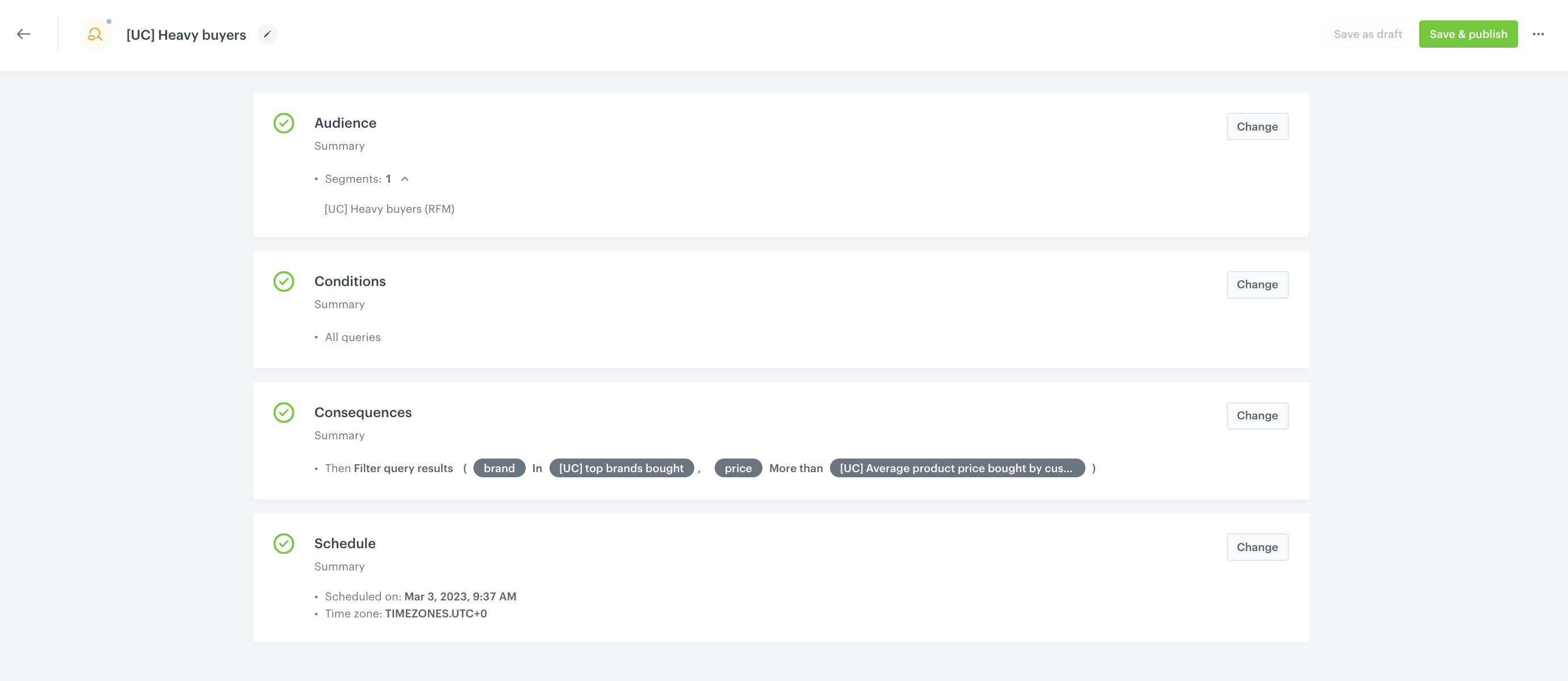Click the Conditions Change button

tap(1257, 284)
